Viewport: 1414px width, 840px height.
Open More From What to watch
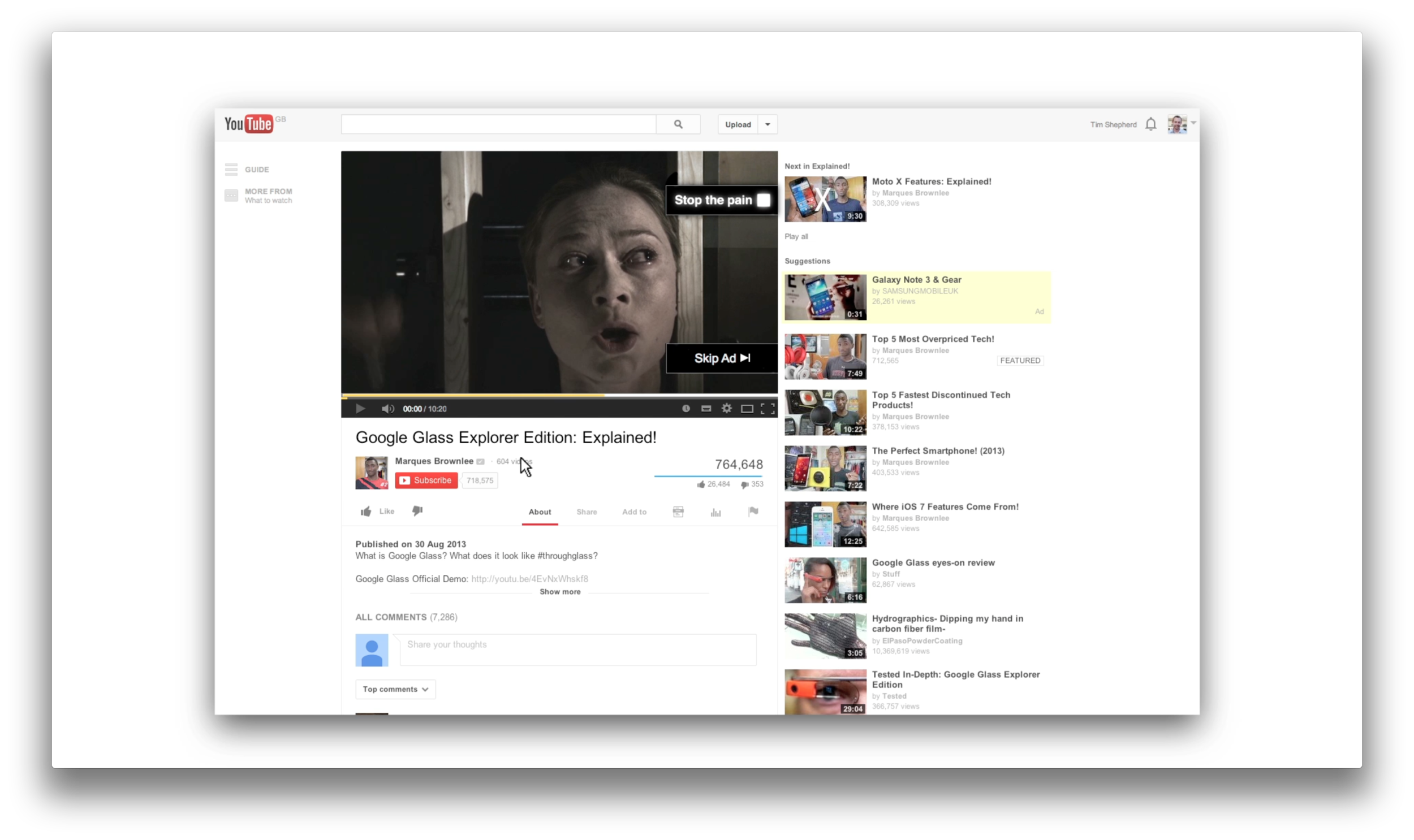258,195
